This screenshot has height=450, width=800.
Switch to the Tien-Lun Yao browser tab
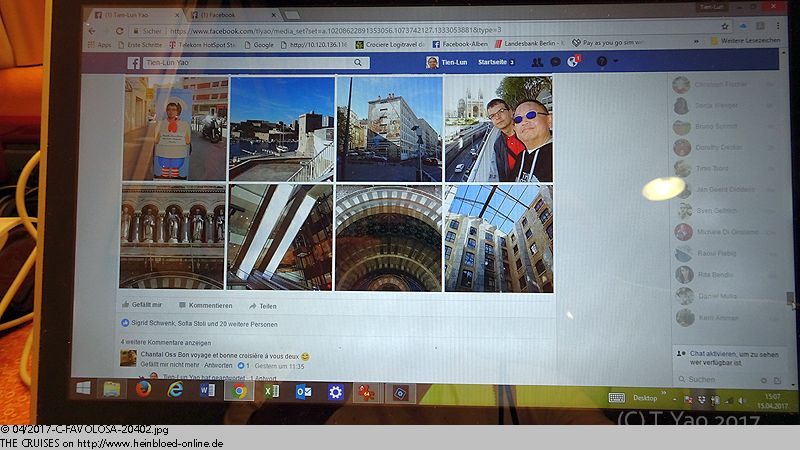coord(136,15)
